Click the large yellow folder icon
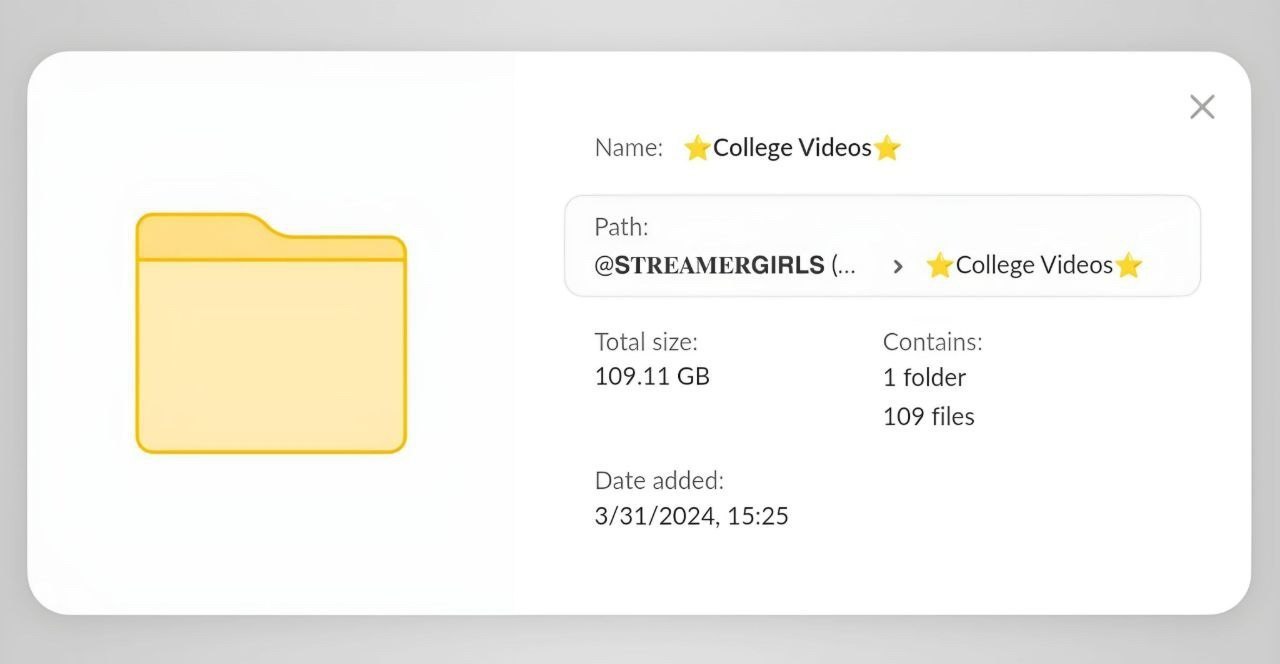 [271, 333]
